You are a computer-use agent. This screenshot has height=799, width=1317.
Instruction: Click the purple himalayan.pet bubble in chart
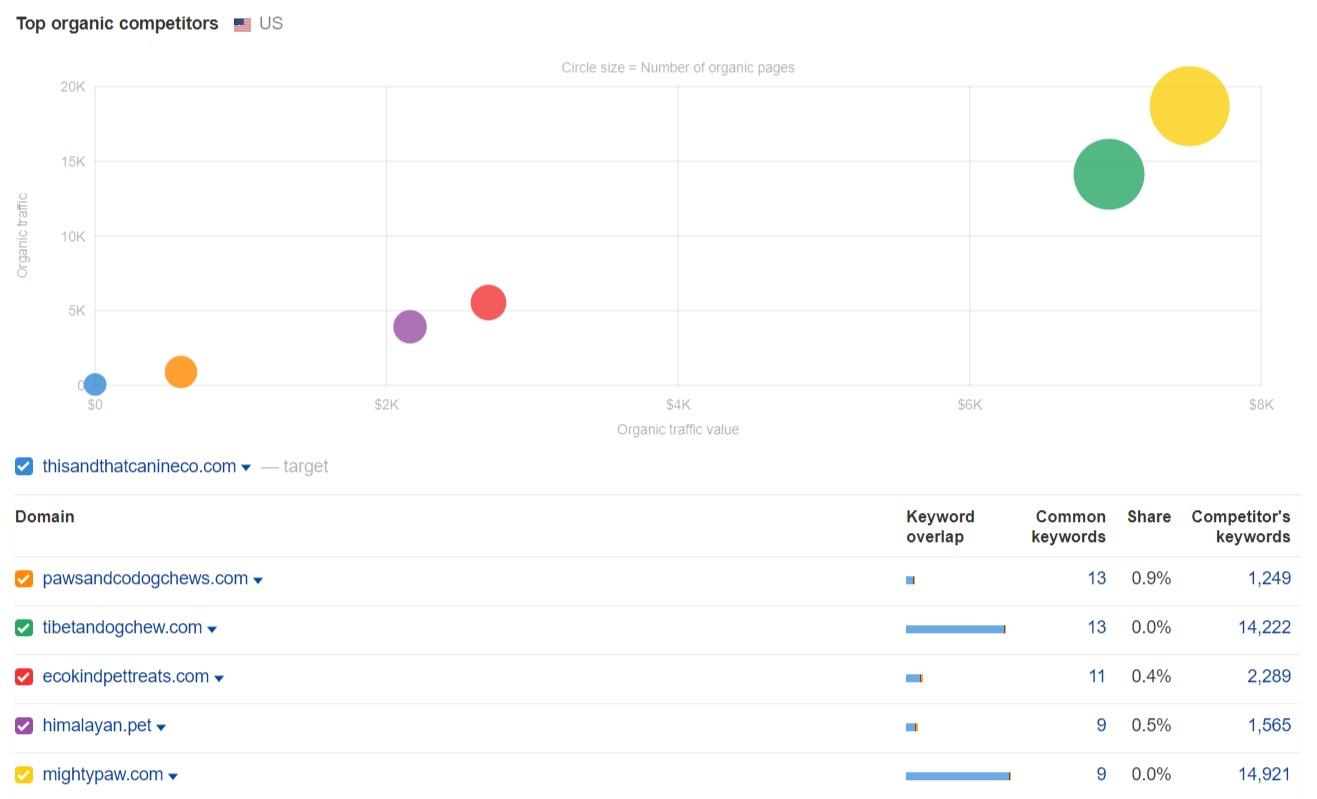(x=410, y=326)
